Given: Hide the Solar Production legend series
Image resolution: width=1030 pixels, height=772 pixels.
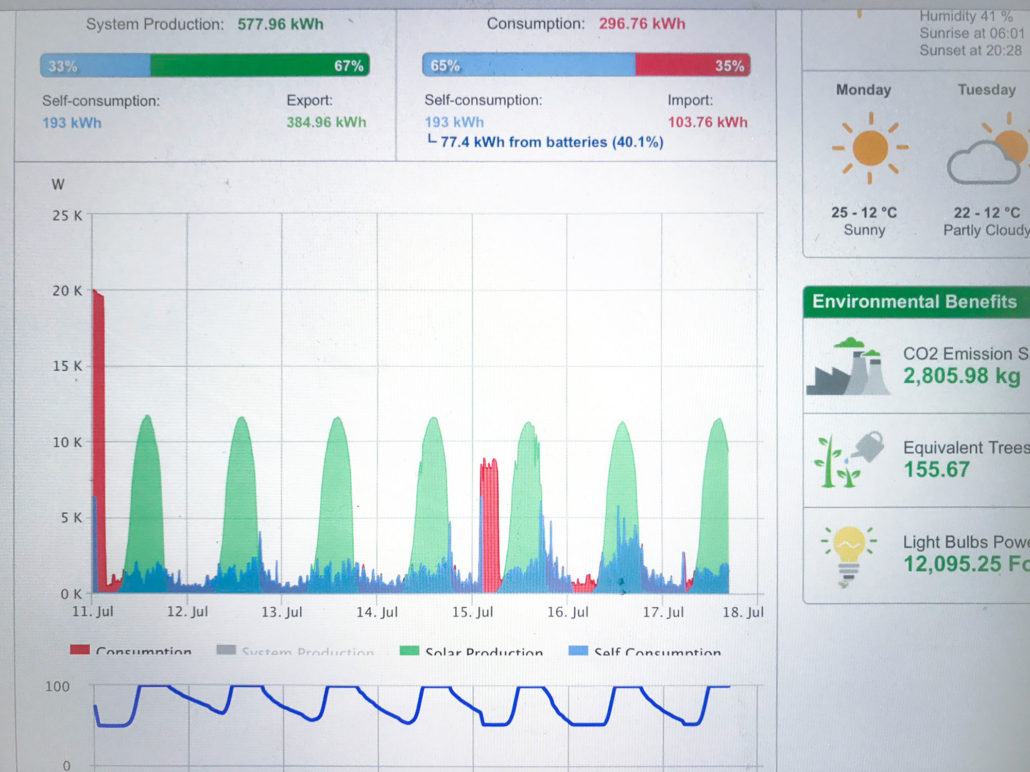Looking at the screenshot, I should (472, 652).
